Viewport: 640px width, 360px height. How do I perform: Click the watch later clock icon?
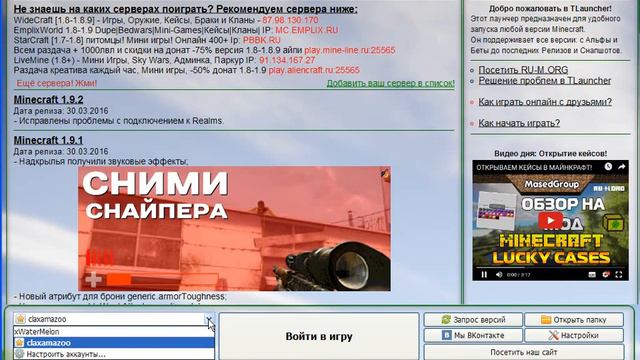(x=608, y=167)
